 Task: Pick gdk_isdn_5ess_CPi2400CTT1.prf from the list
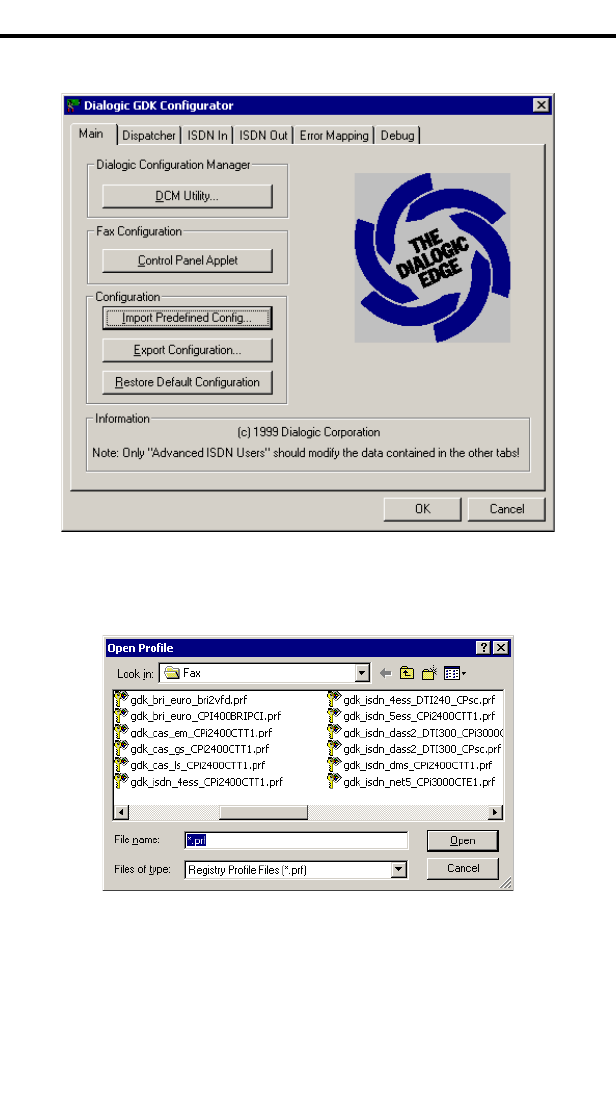(x=419, y=717)
